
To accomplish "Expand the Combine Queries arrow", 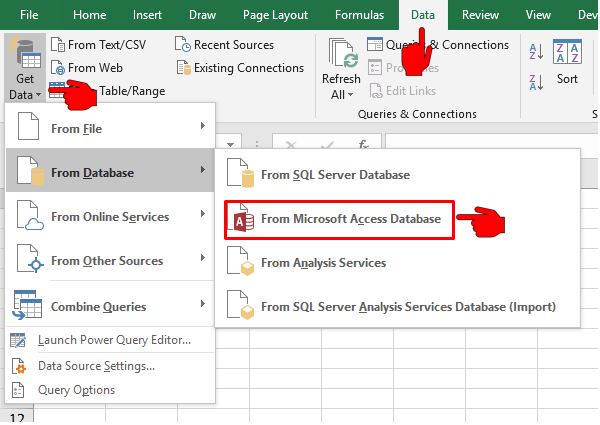I will 203,303.
